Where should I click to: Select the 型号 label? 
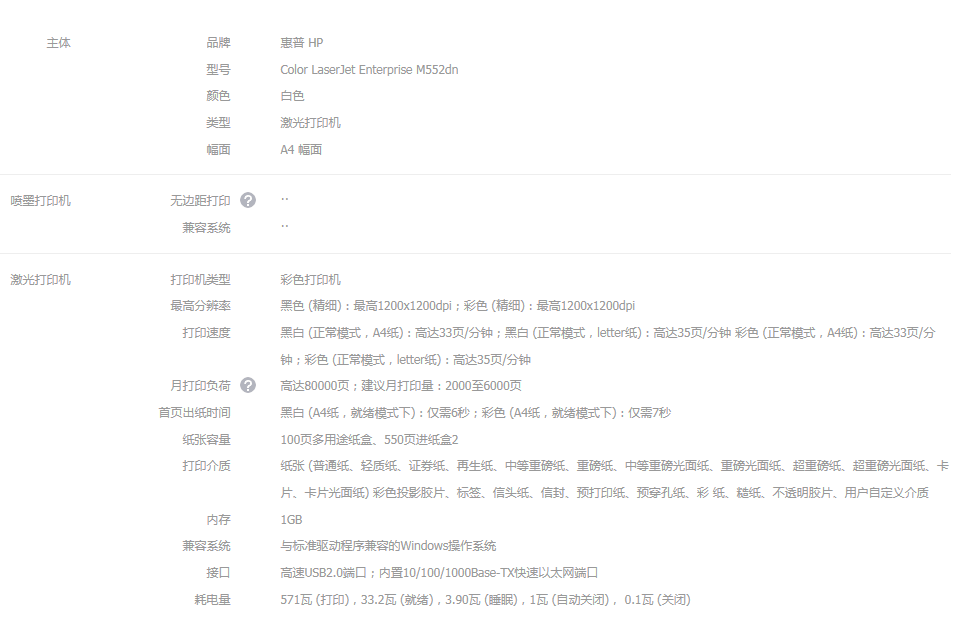point(218,70)
